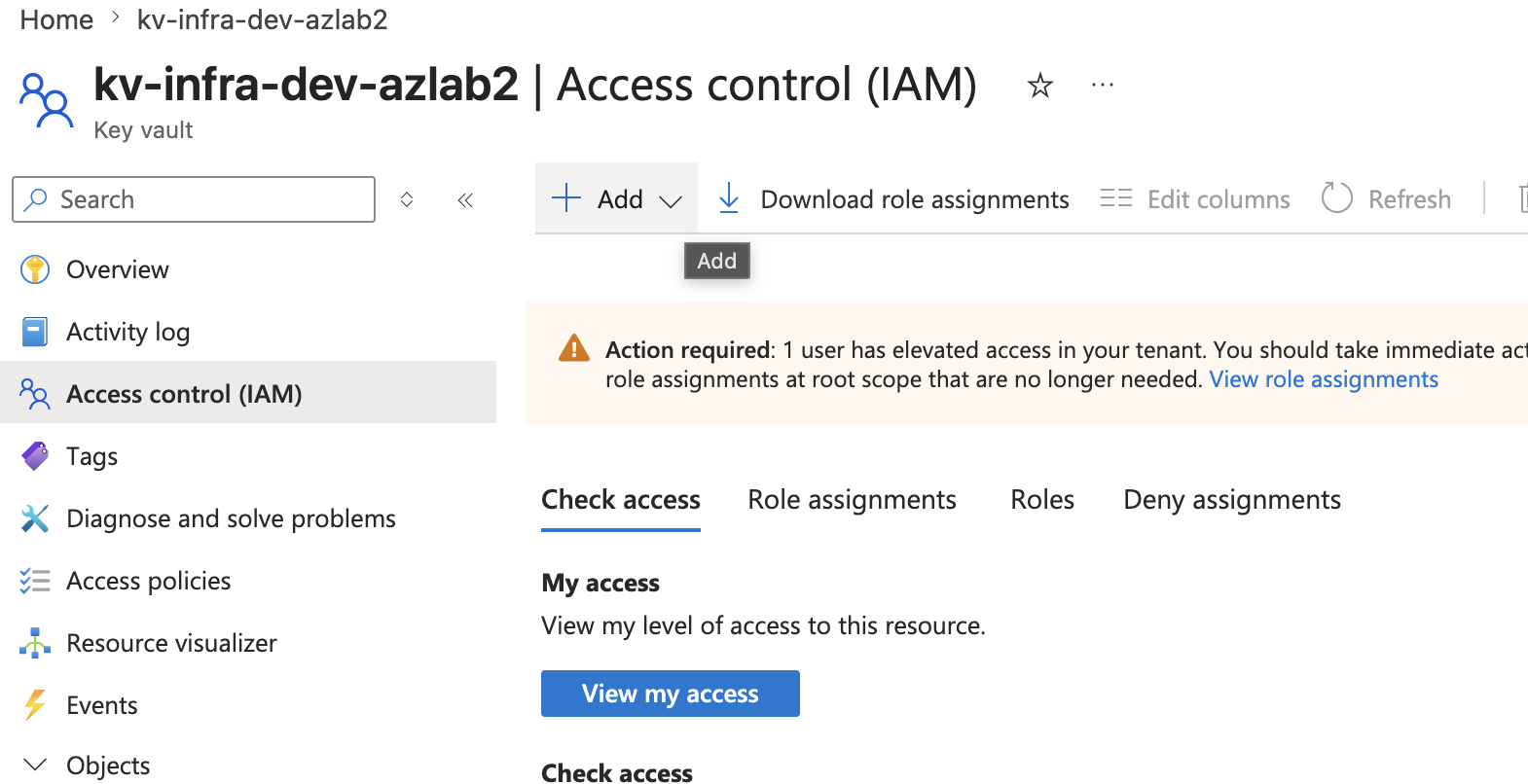Screen dimensions: 1528x784
Task: Switch to the Check access tab
Action: coord(621,499)
